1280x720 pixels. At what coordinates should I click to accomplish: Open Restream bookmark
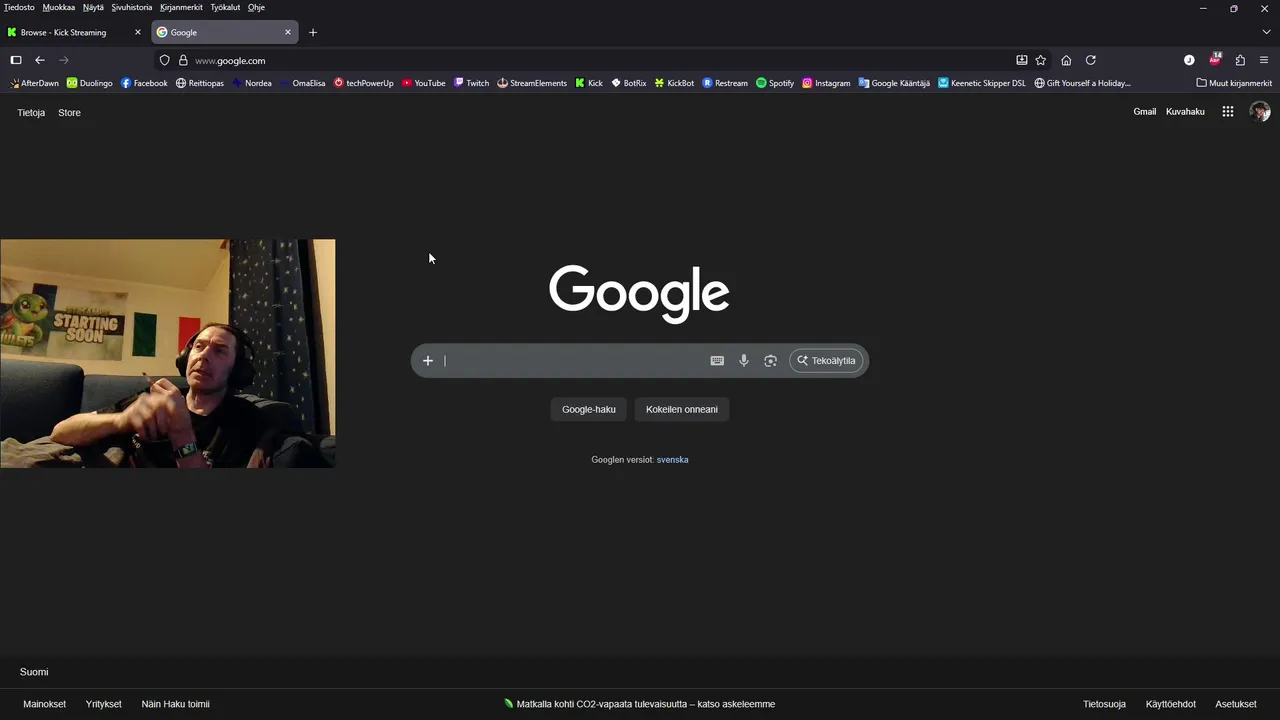(x=725, y=83)
